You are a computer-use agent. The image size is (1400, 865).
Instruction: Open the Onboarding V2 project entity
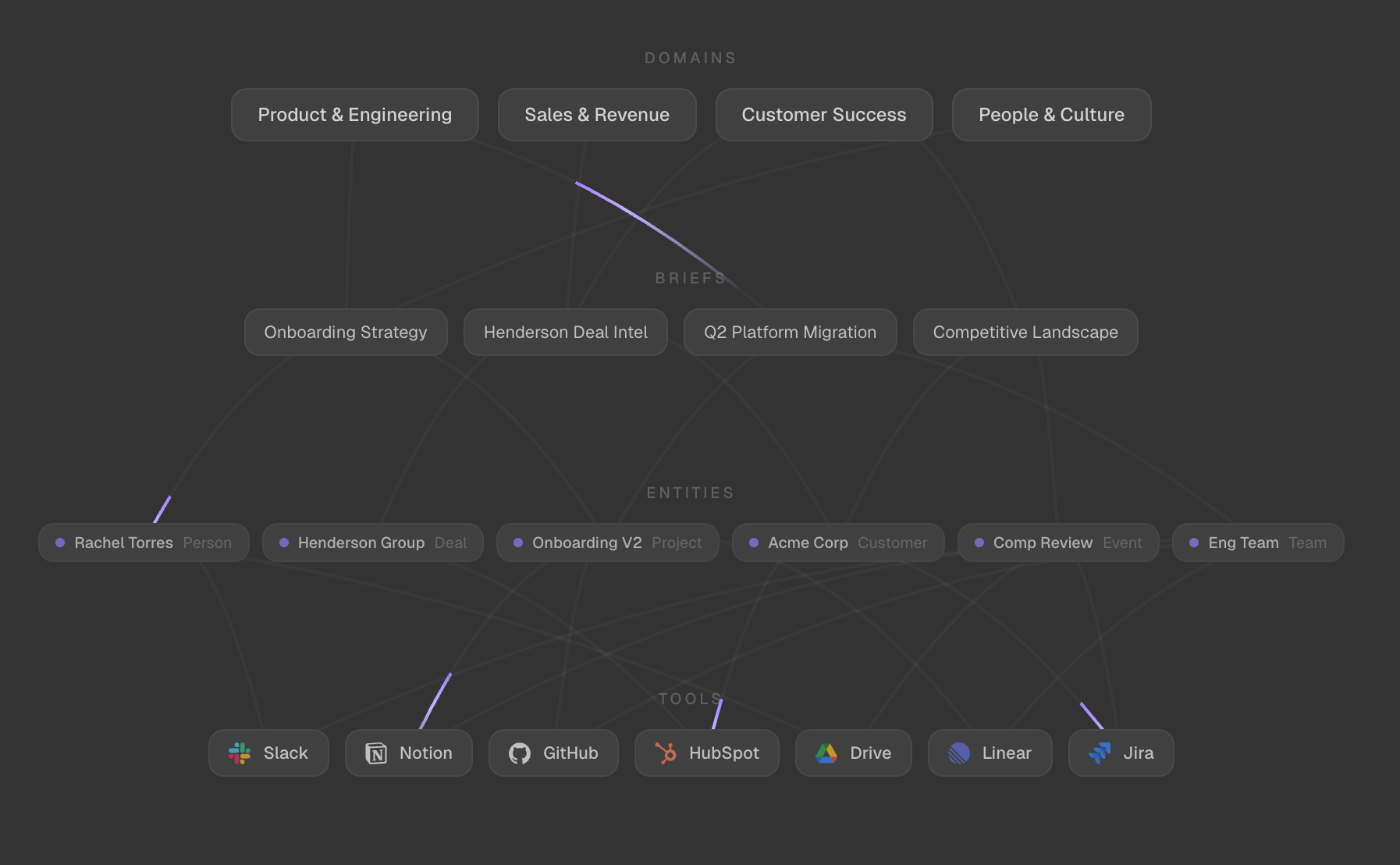tap(607, 543)
